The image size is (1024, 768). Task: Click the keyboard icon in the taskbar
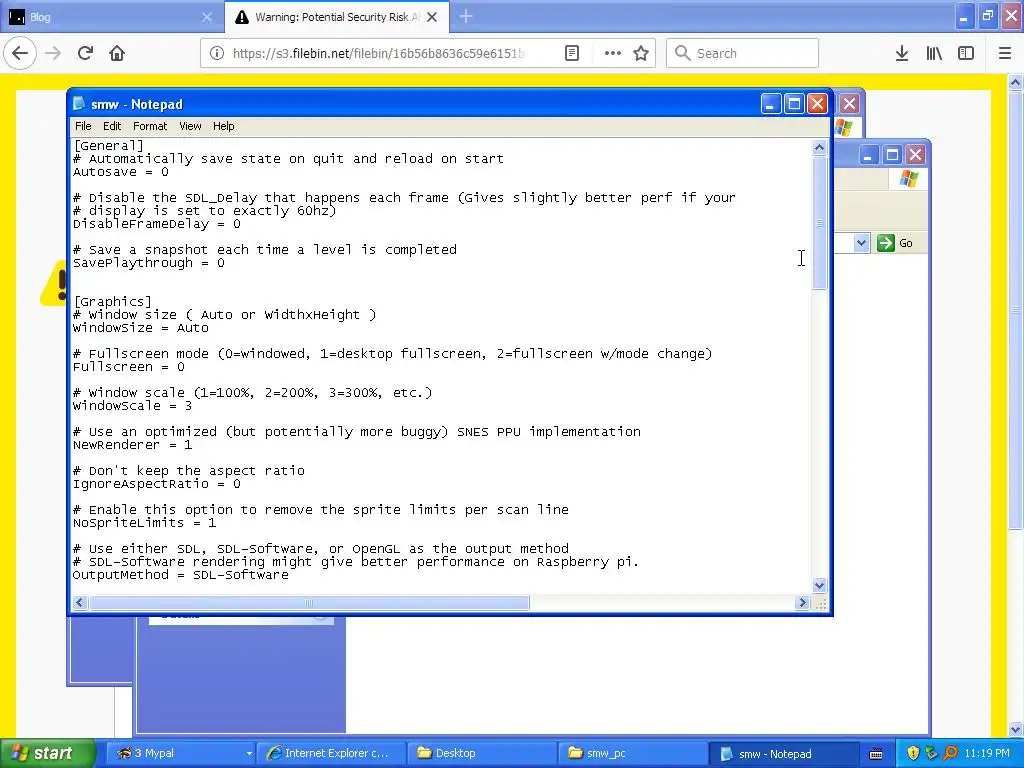tap(876, 754)
